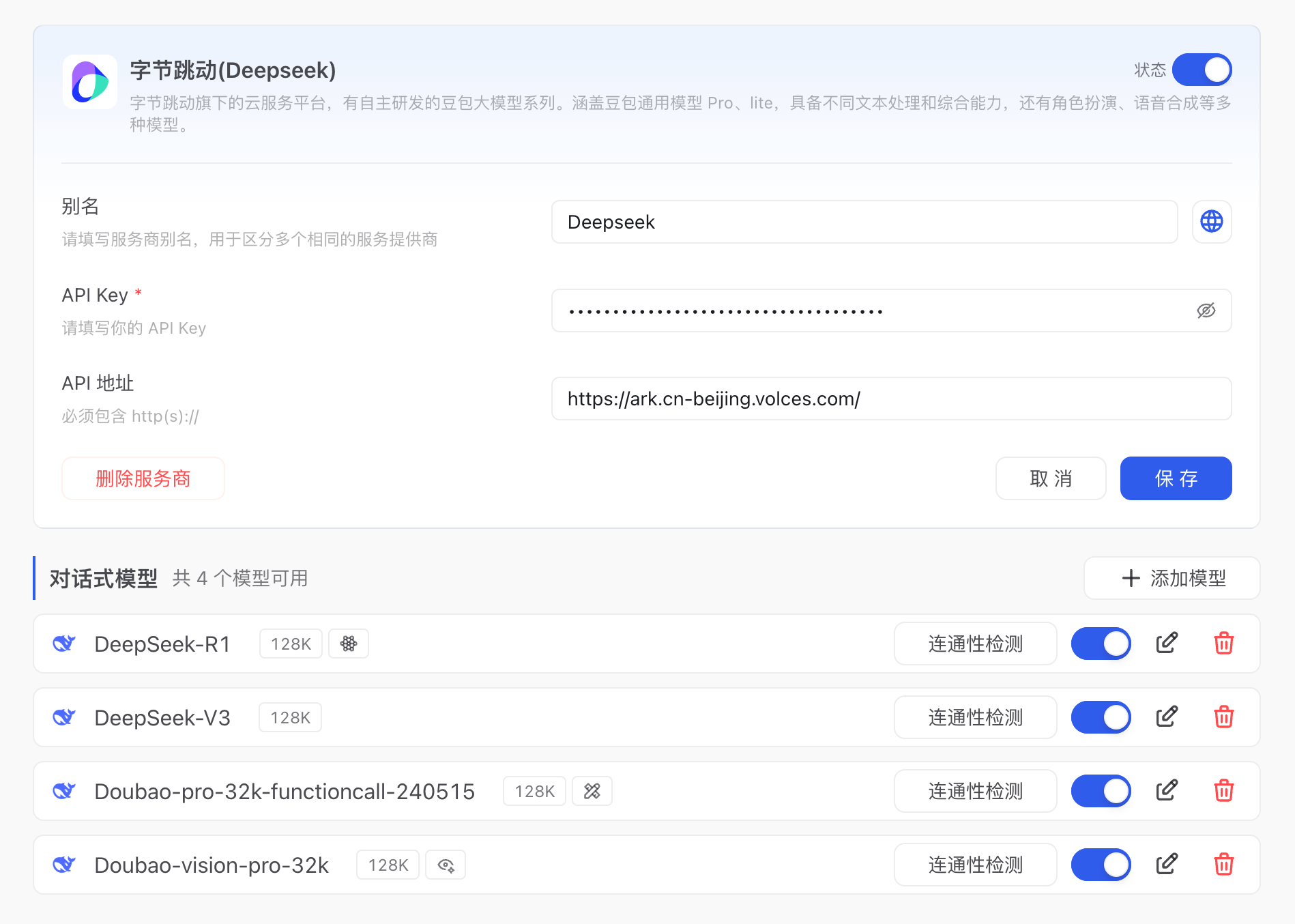Run 连通性检测 for DeepSeek-V3

click(976, 717)
